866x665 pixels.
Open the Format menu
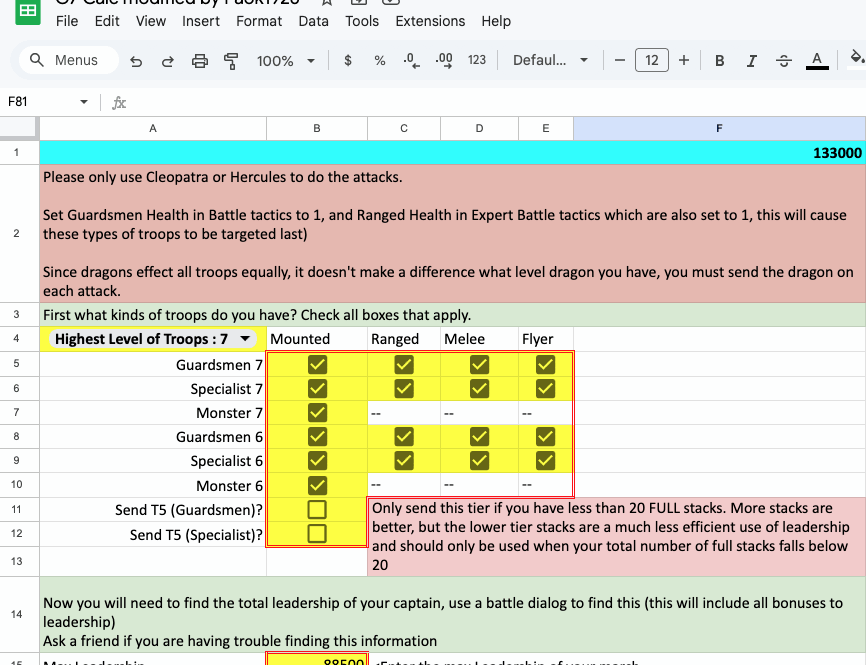pos(259,21)
